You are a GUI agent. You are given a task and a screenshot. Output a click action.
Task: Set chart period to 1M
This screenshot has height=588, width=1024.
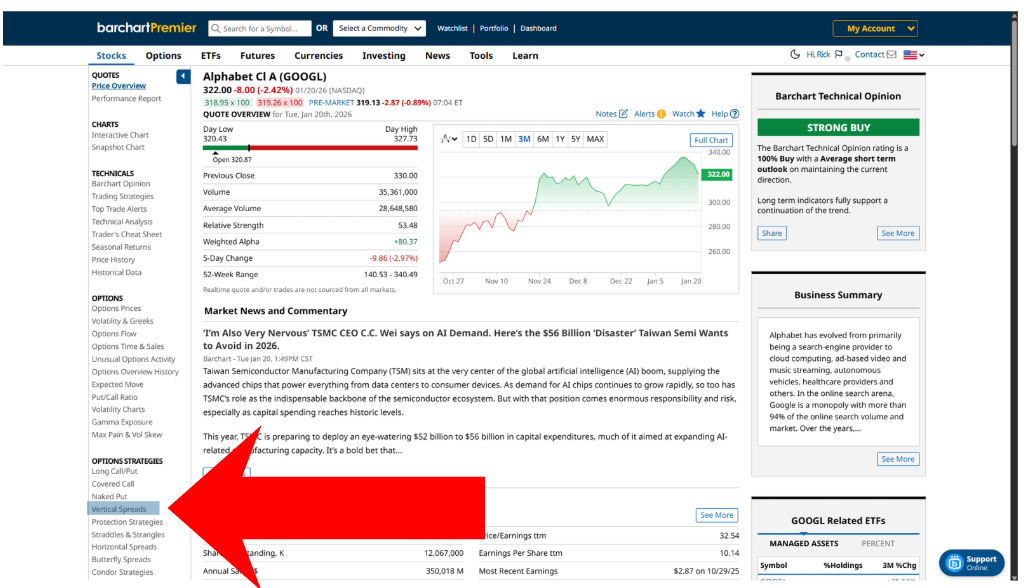click(x=505, y=139)
